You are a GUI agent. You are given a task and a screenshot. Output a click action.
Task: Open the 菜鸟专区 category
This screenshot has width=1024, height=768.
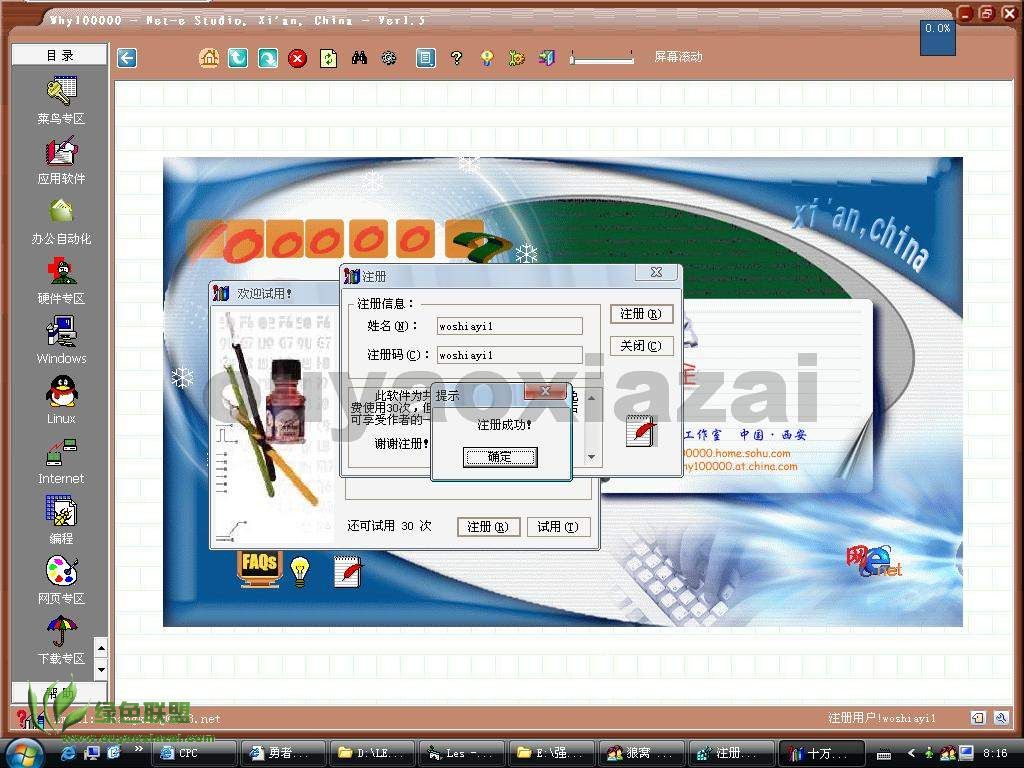click(61, 100)
